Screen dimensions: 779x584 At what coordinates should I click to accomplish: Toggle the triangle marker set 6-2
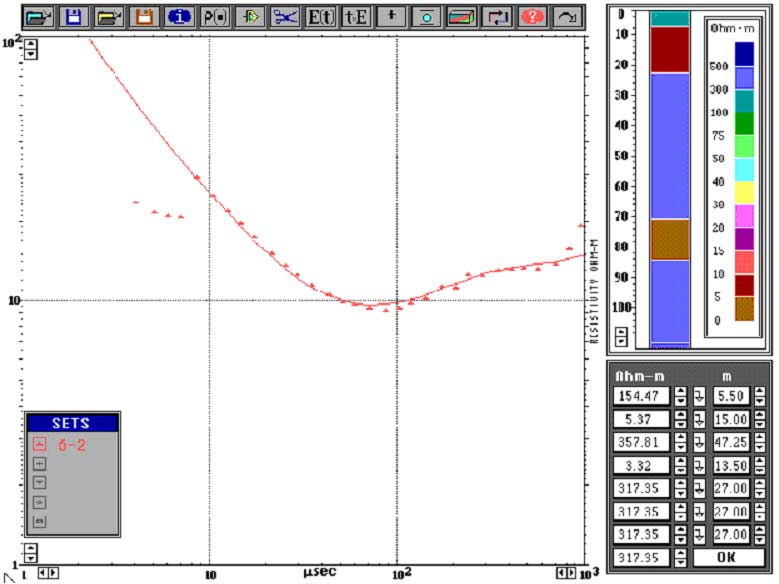(x=39, y=444)
